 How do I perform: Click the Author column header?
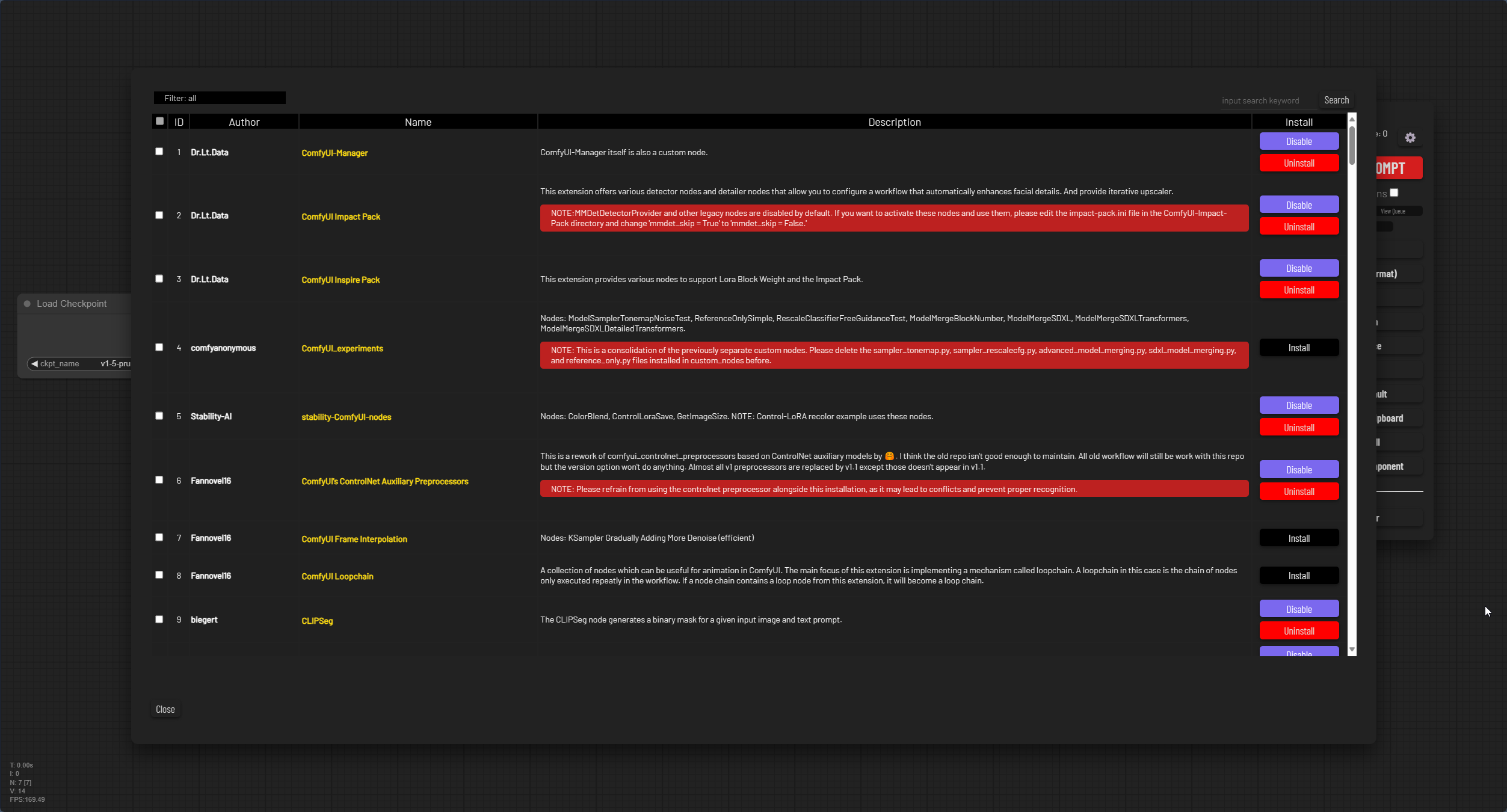(244, 122)
